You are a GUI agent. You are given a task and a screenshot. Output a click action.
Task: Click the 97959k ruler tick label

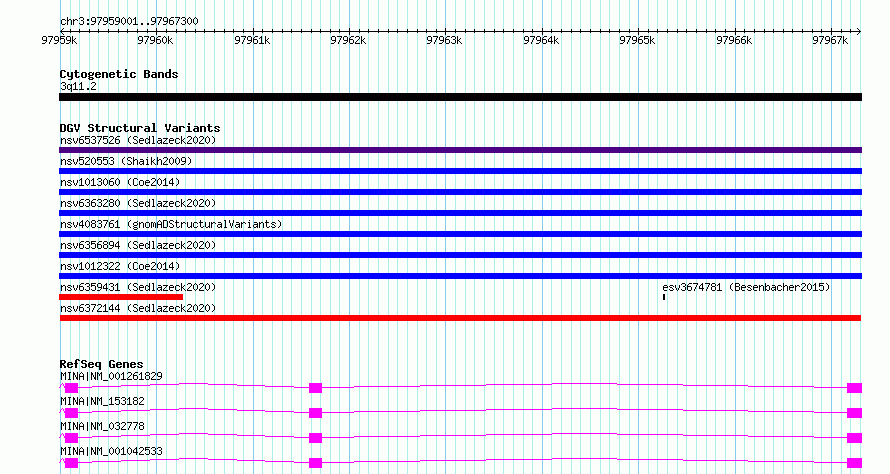60,40
